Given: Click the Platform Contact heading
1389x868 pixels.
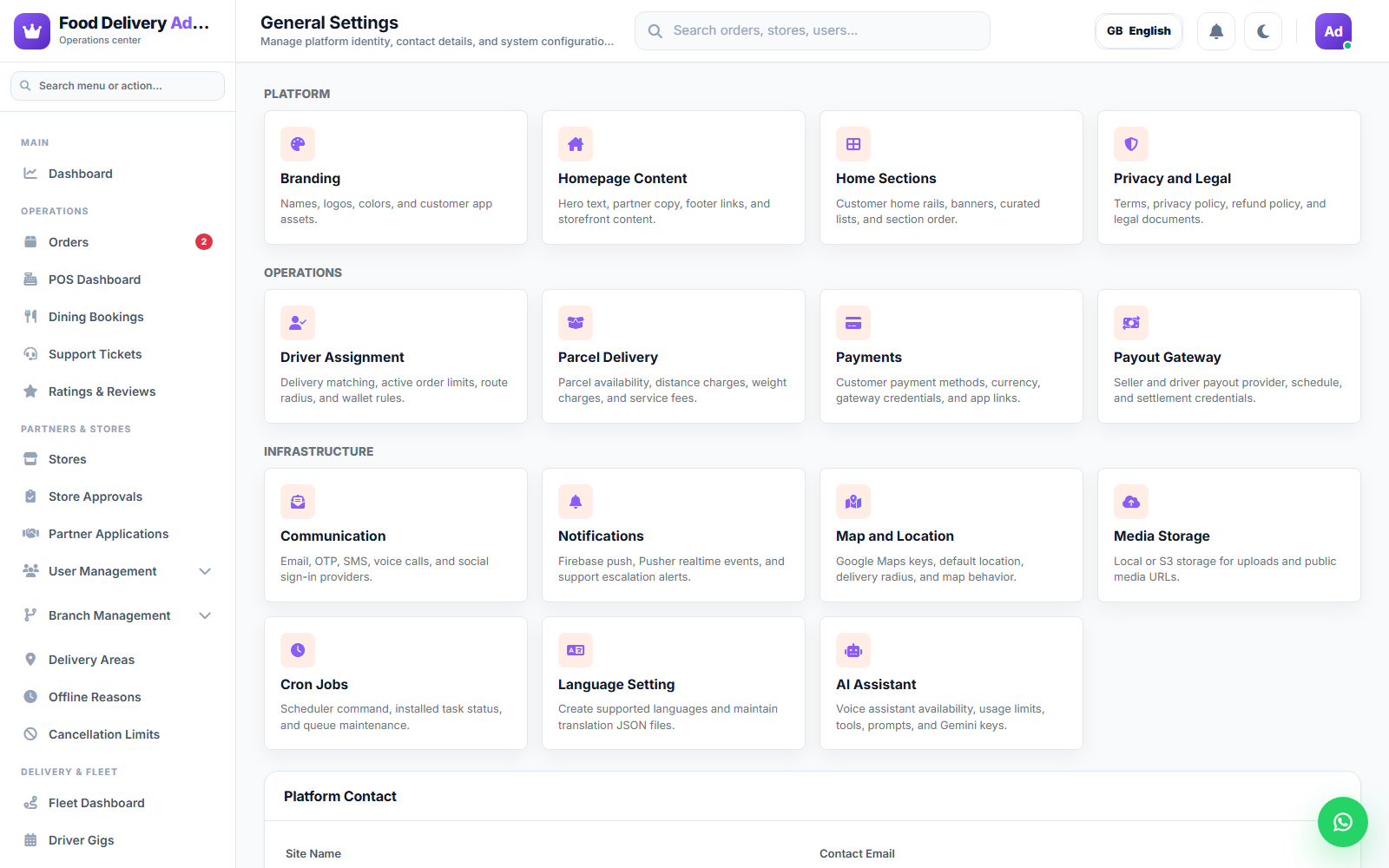Looking at the screenshot, I should tap(340, 797).
